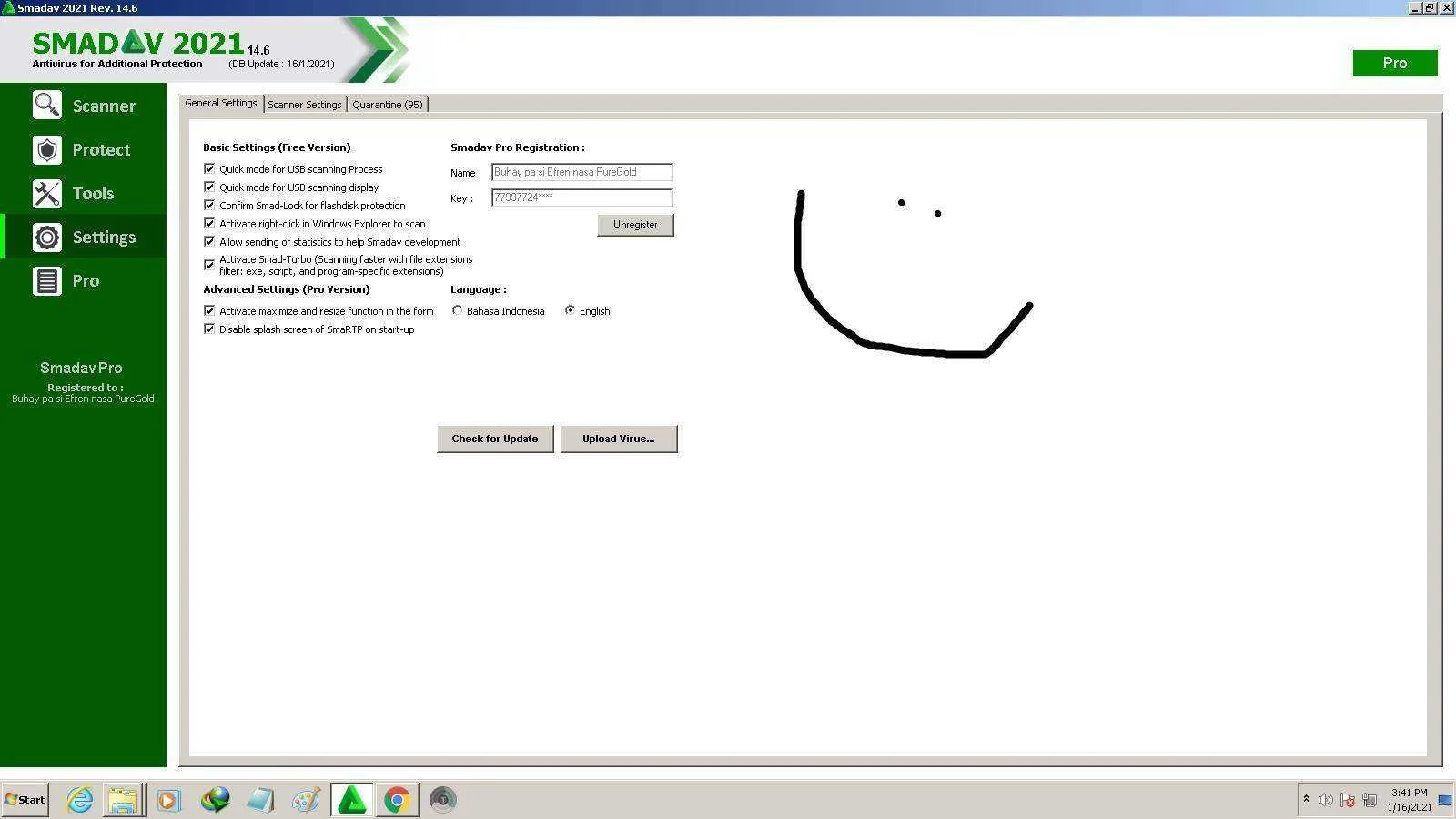Open the Notepad icon in taskbar

point(260,800)
